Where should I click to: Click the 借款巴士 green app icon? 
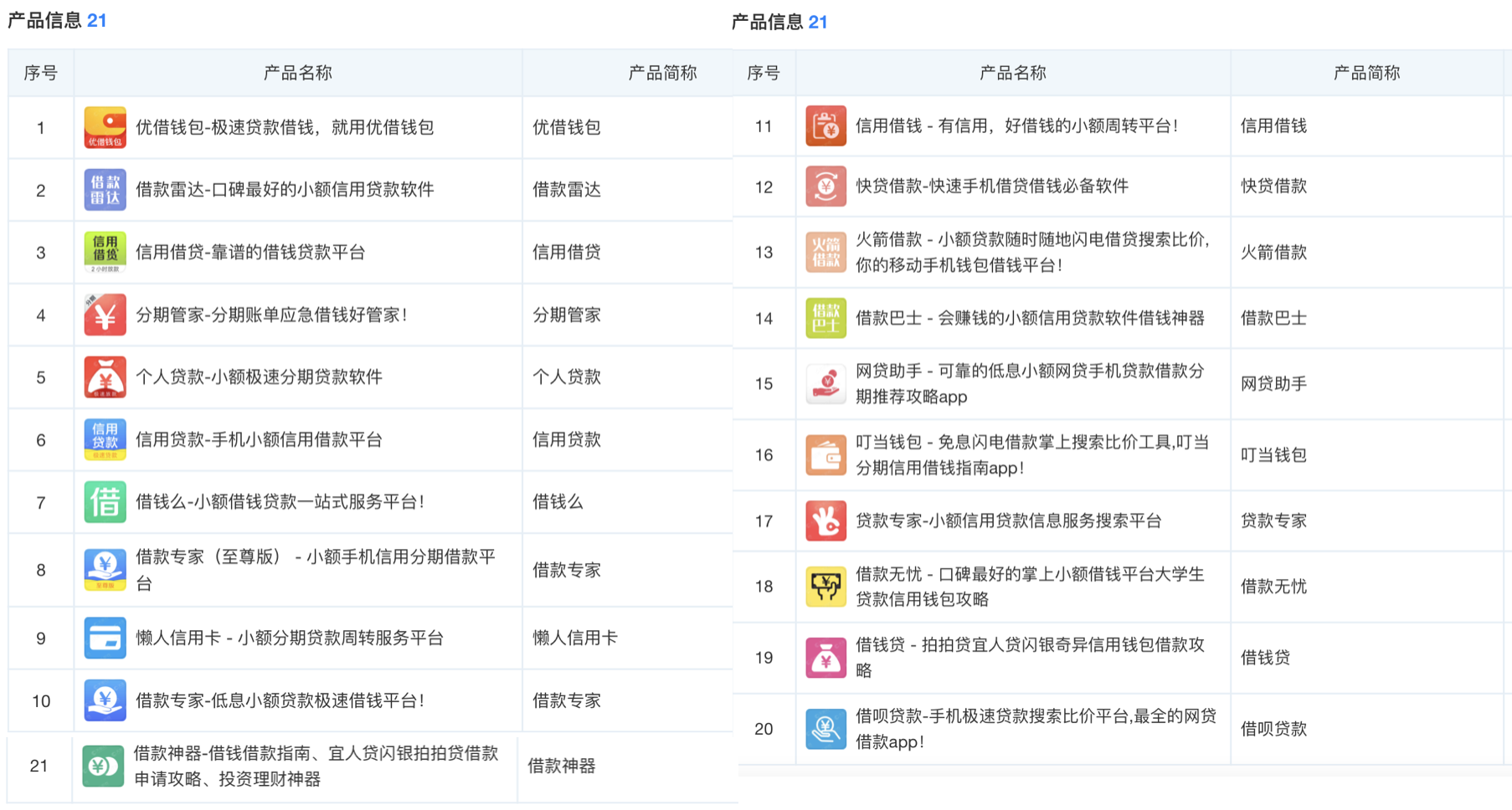(825, 318)
